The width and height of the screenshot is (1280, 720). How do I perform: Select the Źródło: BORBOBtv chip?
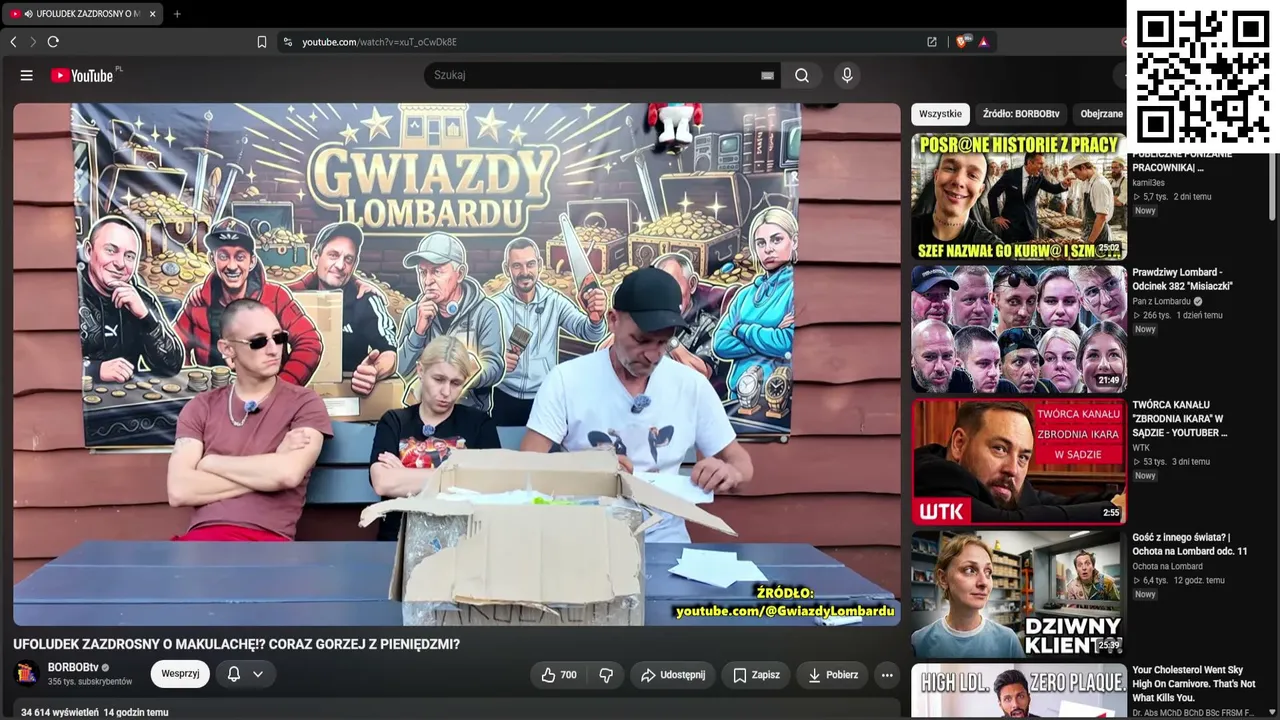[1021, 114]
